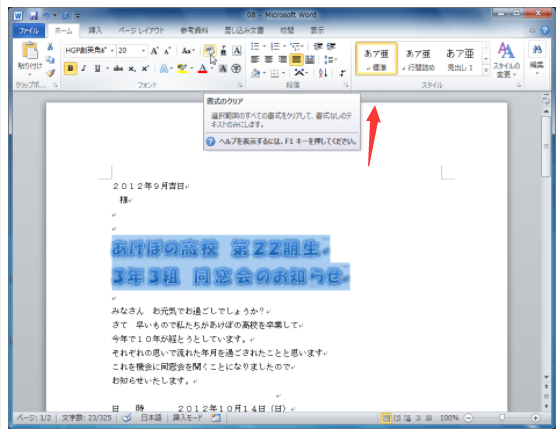This screenshot has width=556, height=429.
Task: Open the File tab
Action: point(28,30)
